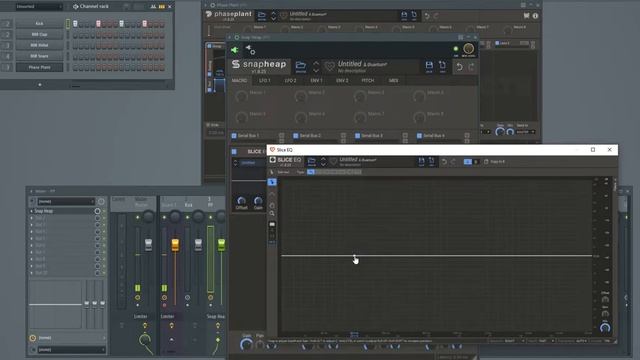Click Snap Heap preset down arrow

[x=316, y=70]
